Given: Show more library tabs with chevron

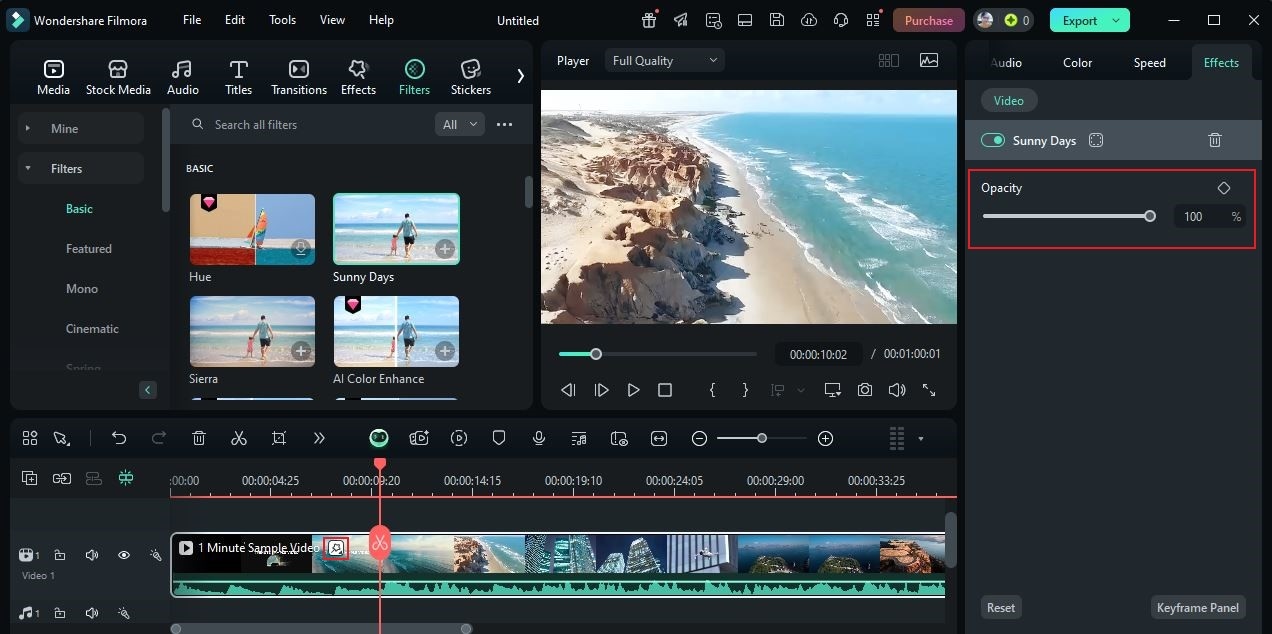Looking at the screenshot, I should click(520, 76).
